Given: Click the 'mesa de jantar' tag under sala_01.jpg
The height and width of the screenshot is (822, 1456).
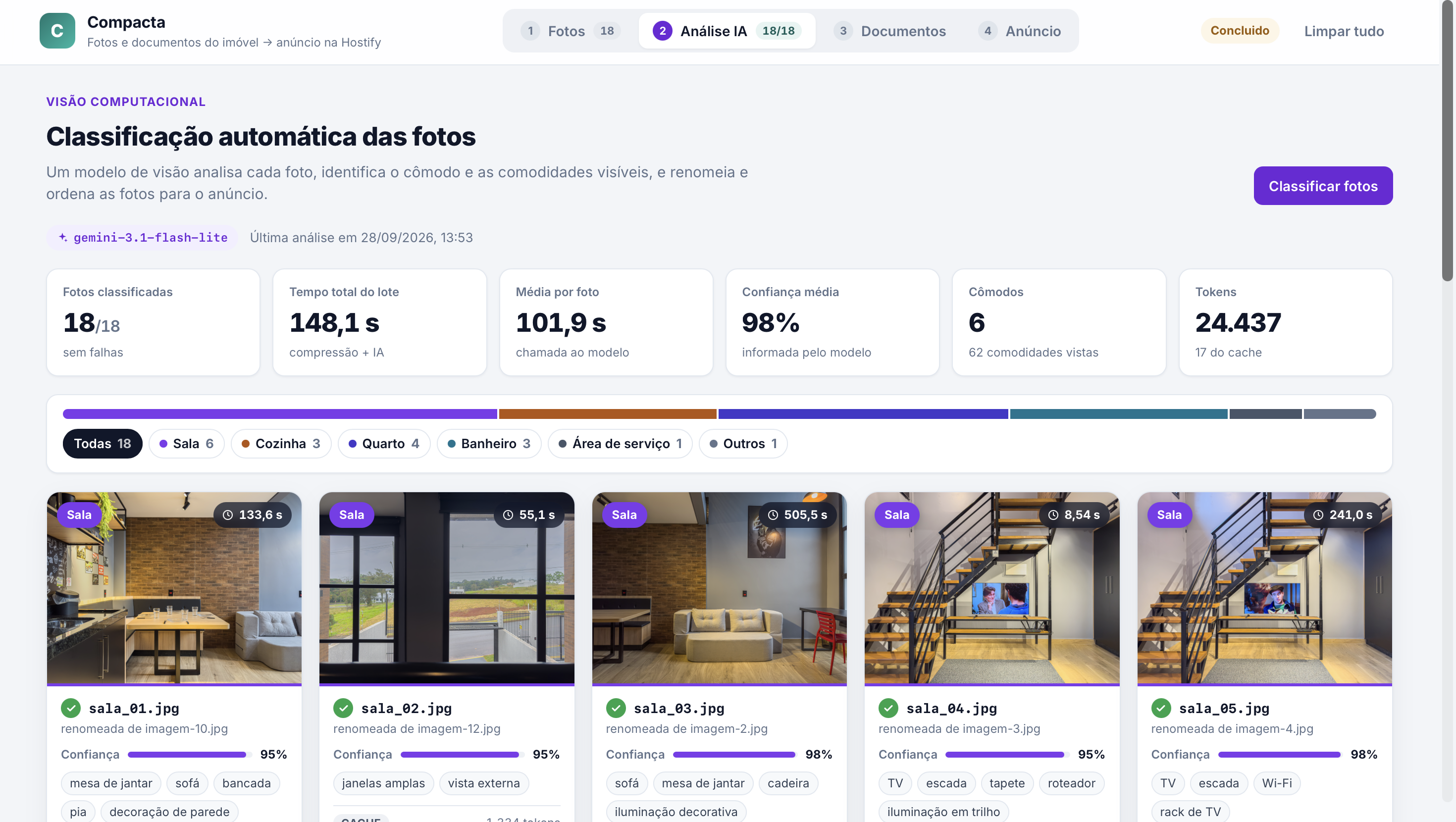Looking at the screenshot, I should click(111, 783).
